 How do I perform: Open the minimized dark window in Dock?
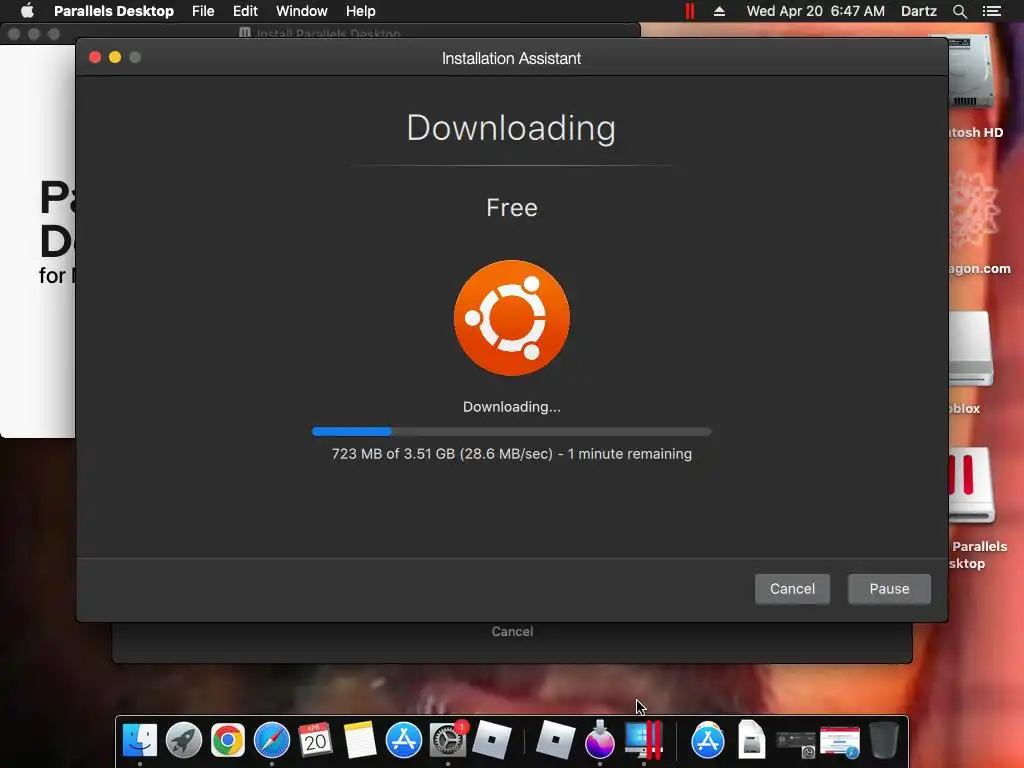pos(795,743)
